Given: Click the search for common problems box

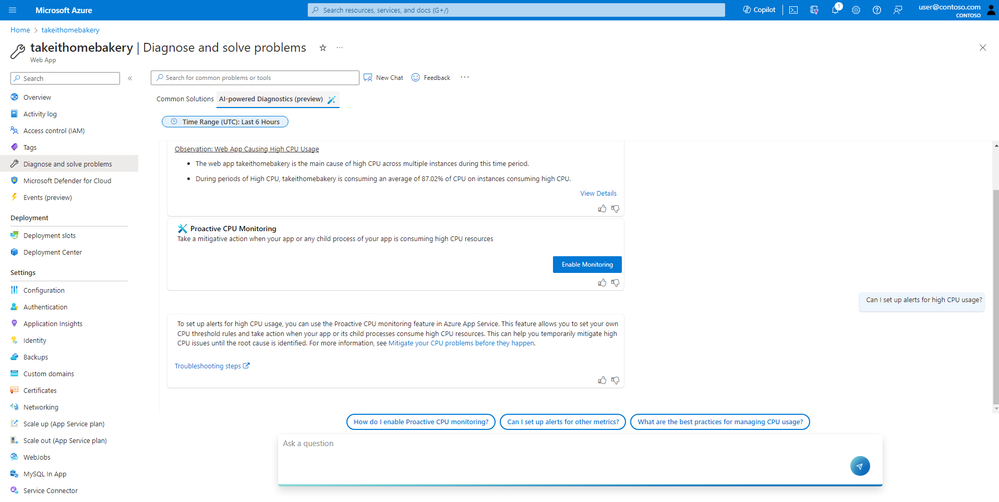Looking at the screenshot, I should click(x=255, y=78).
